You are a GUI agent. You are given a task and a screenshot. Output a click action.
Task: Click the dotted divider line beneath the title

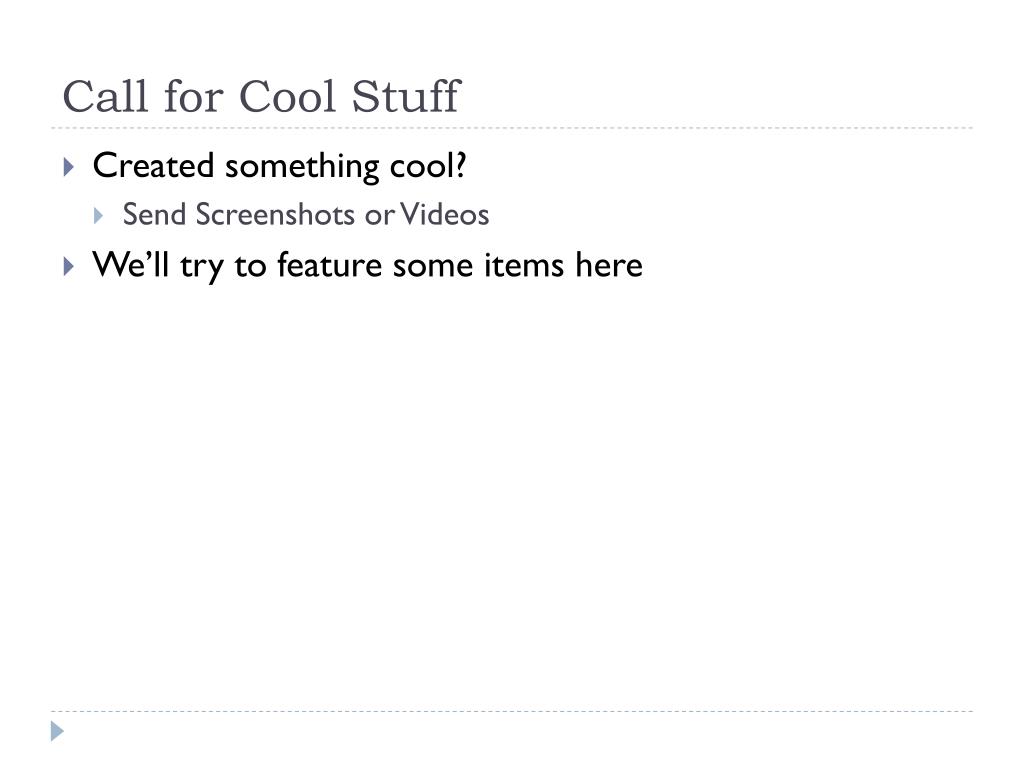(512, 128)
